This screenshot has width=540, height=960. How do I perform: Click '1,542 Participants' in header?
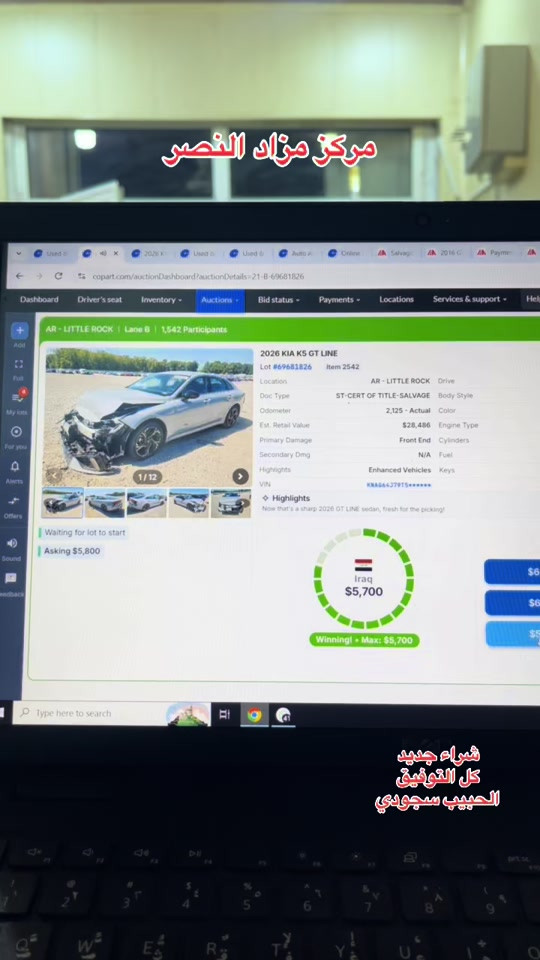click(x=194, y=329)
